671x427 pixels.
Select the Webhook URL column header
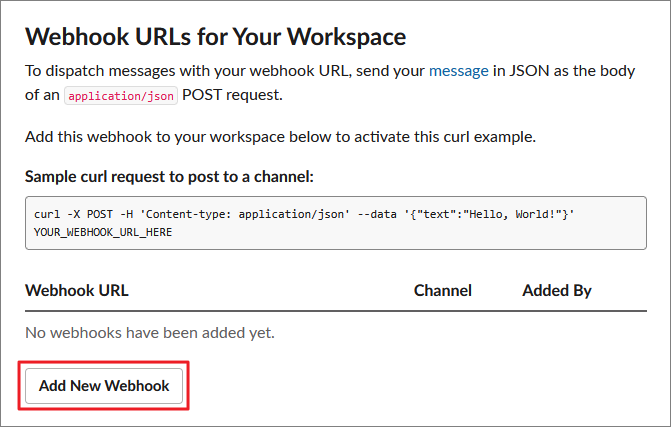(x=77, y=291)
